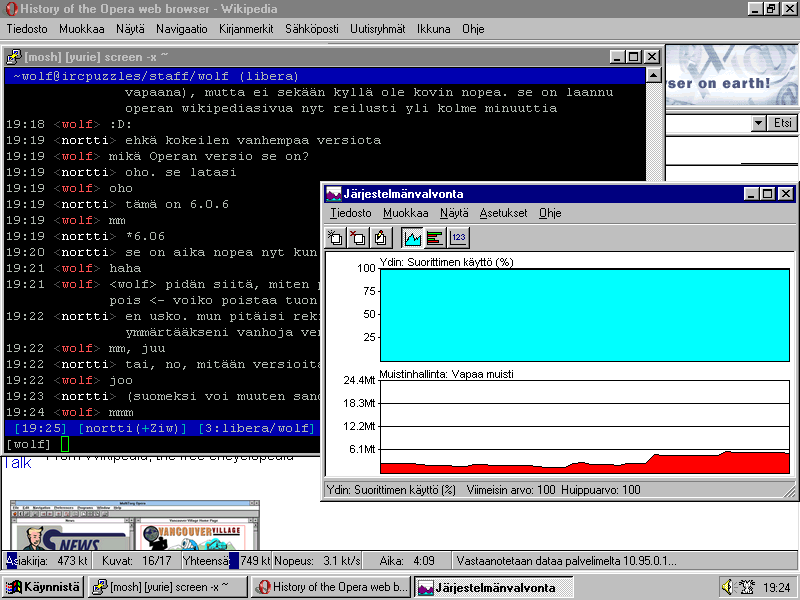Screen dimensions: 800x600
Task: Switch to line chart view in Järjestelmänvalvonta
Action: click(x=412, y=238)
